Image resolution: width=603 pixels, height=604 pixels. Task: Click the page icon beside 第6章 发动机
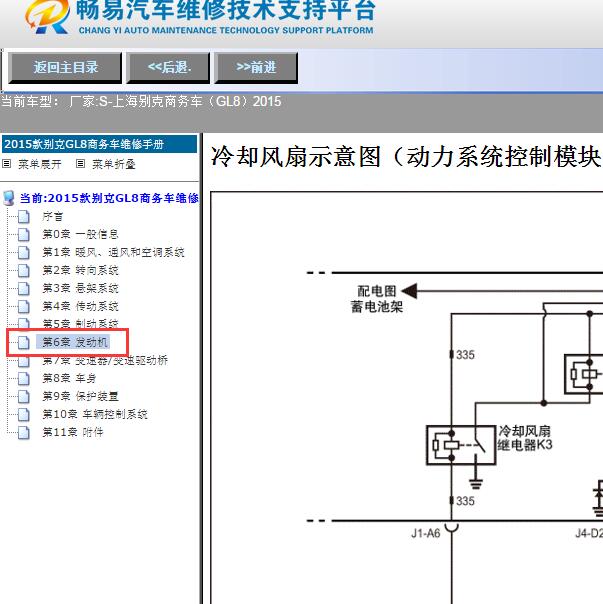[x=24, y=342]
